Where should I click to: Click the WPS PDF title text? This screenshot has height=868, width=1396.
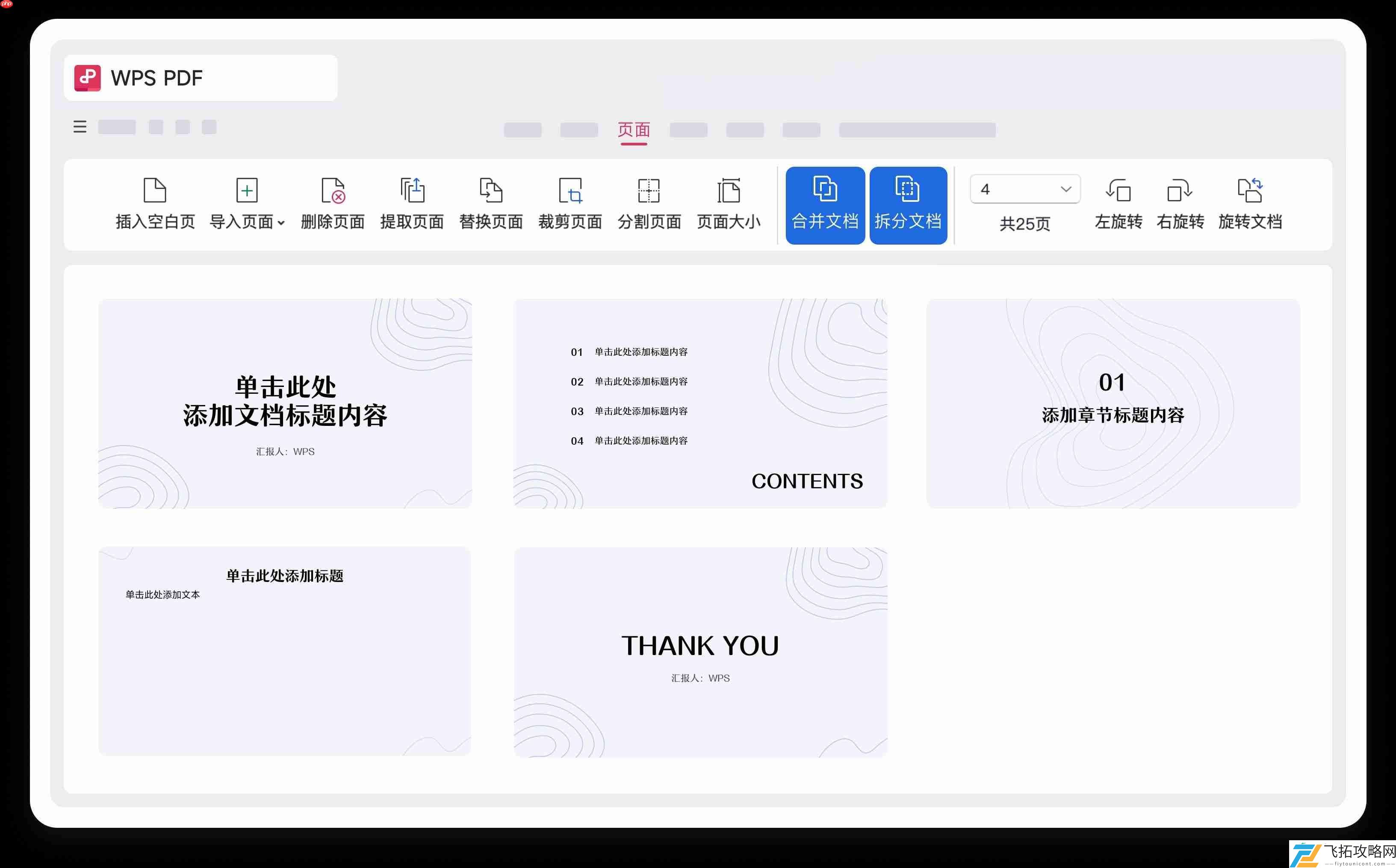point(157,78)
